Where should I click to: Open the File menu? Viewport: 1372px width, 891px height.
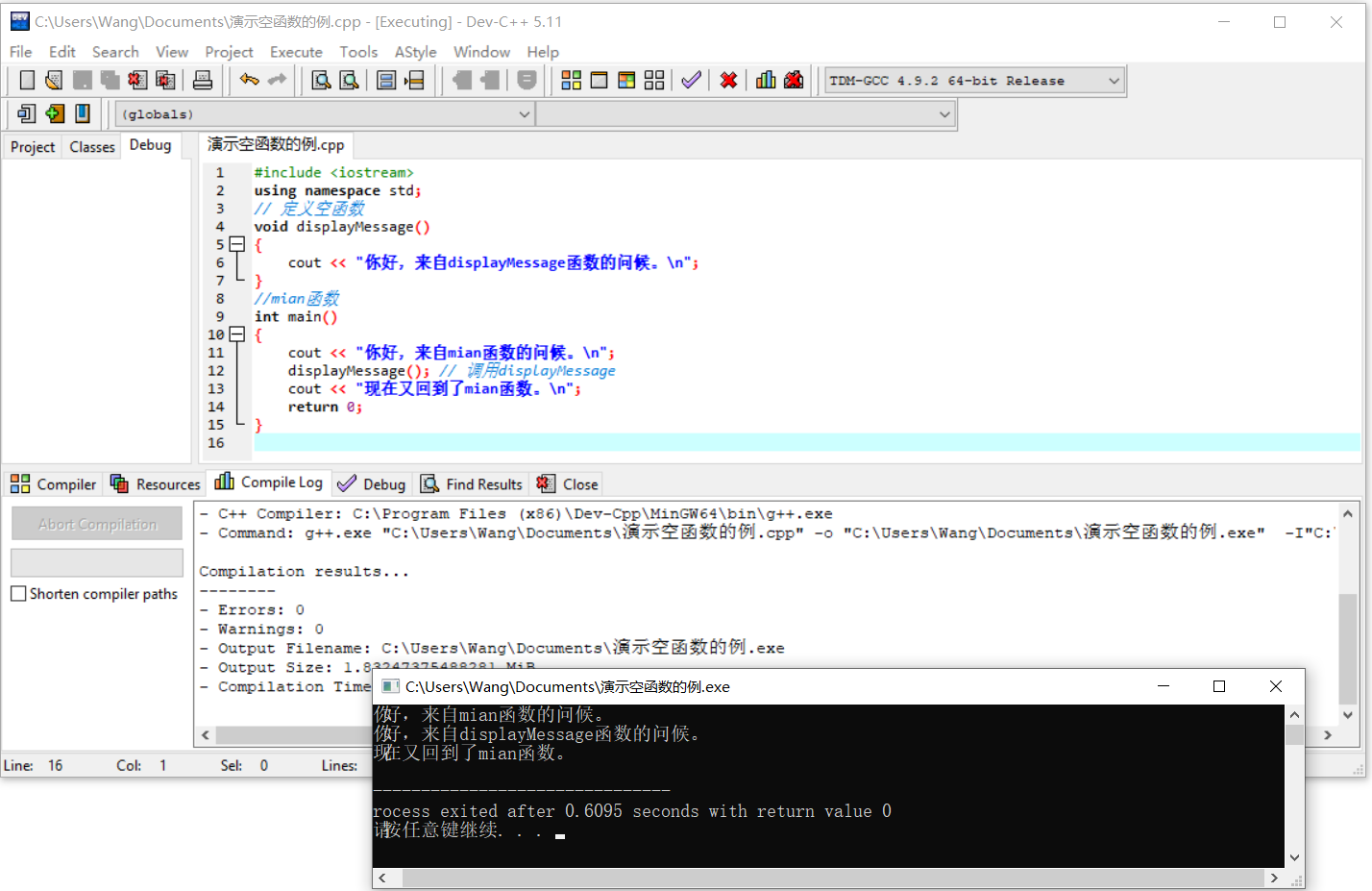pyautogui.click(x=21, y=52)
